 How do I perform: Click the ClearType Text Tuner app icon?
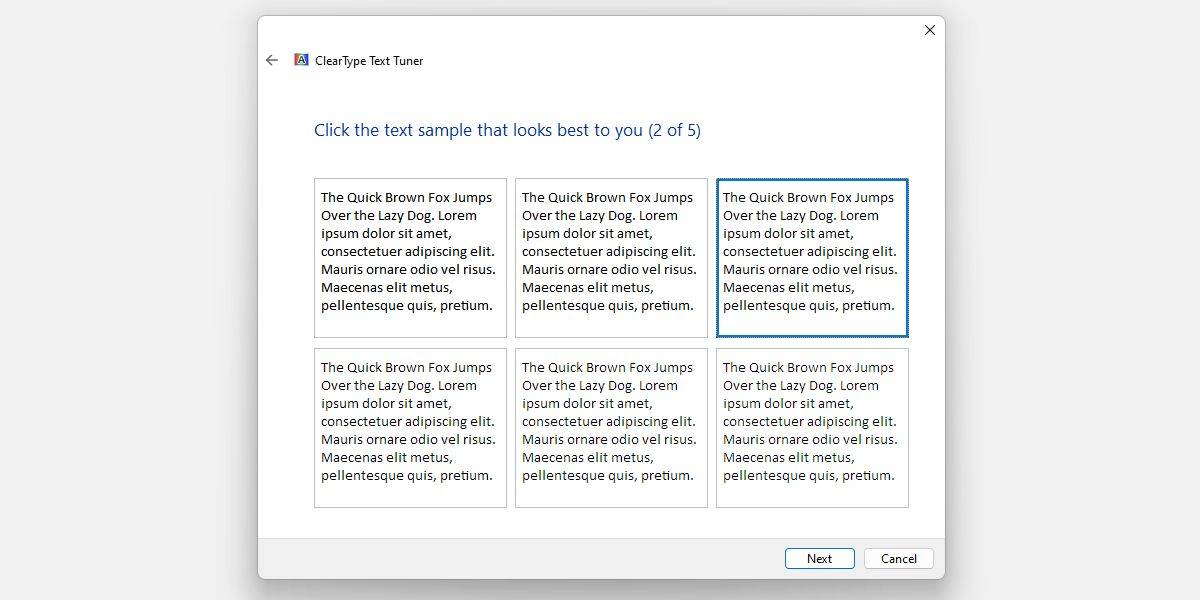(301, 60)
